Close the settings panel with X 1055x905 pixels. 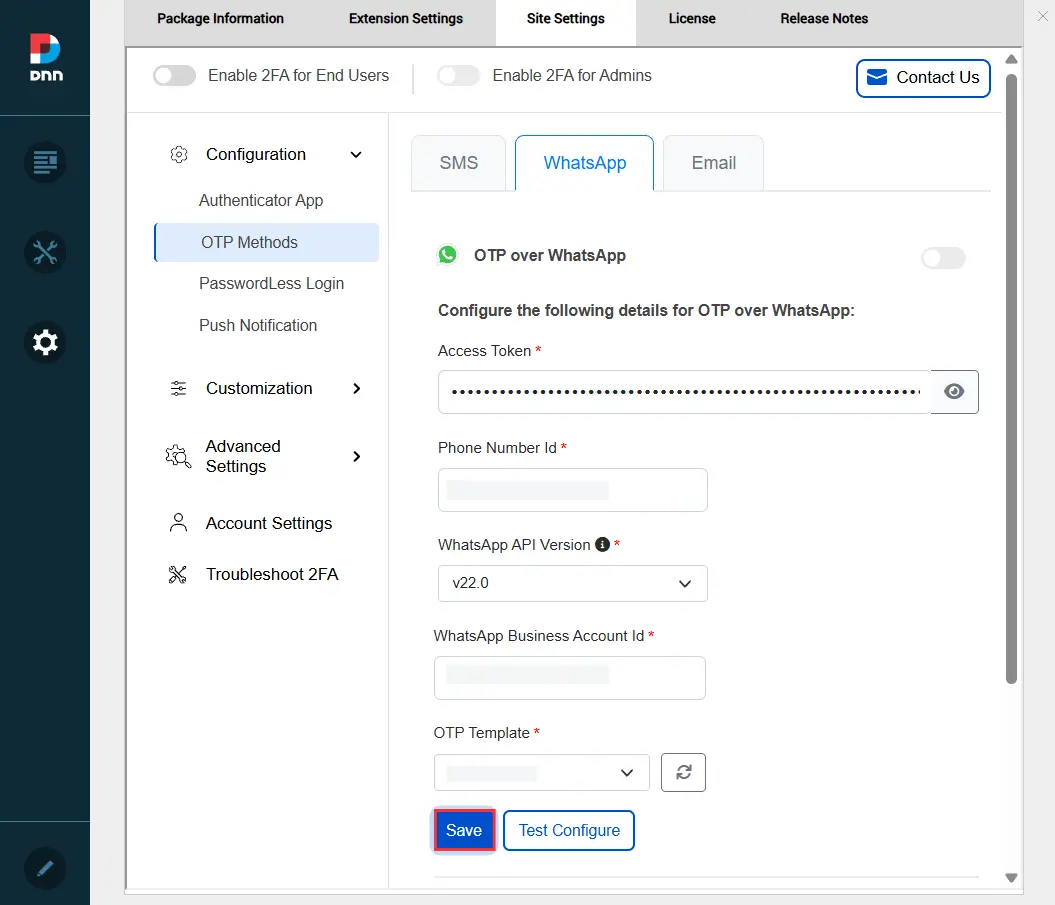[x=1042, y=16]
